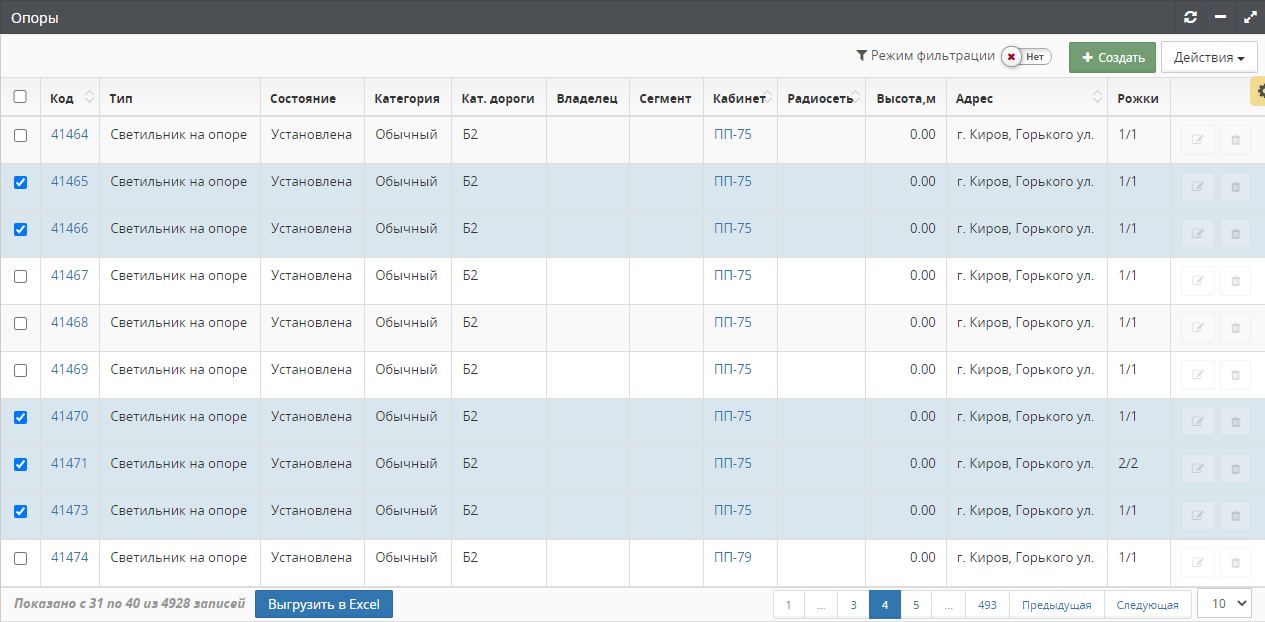Viewport: 1265px width, 622px height.
Task: Toggle the Режим фильтрации switch
Action: (x=1026, y=57)
